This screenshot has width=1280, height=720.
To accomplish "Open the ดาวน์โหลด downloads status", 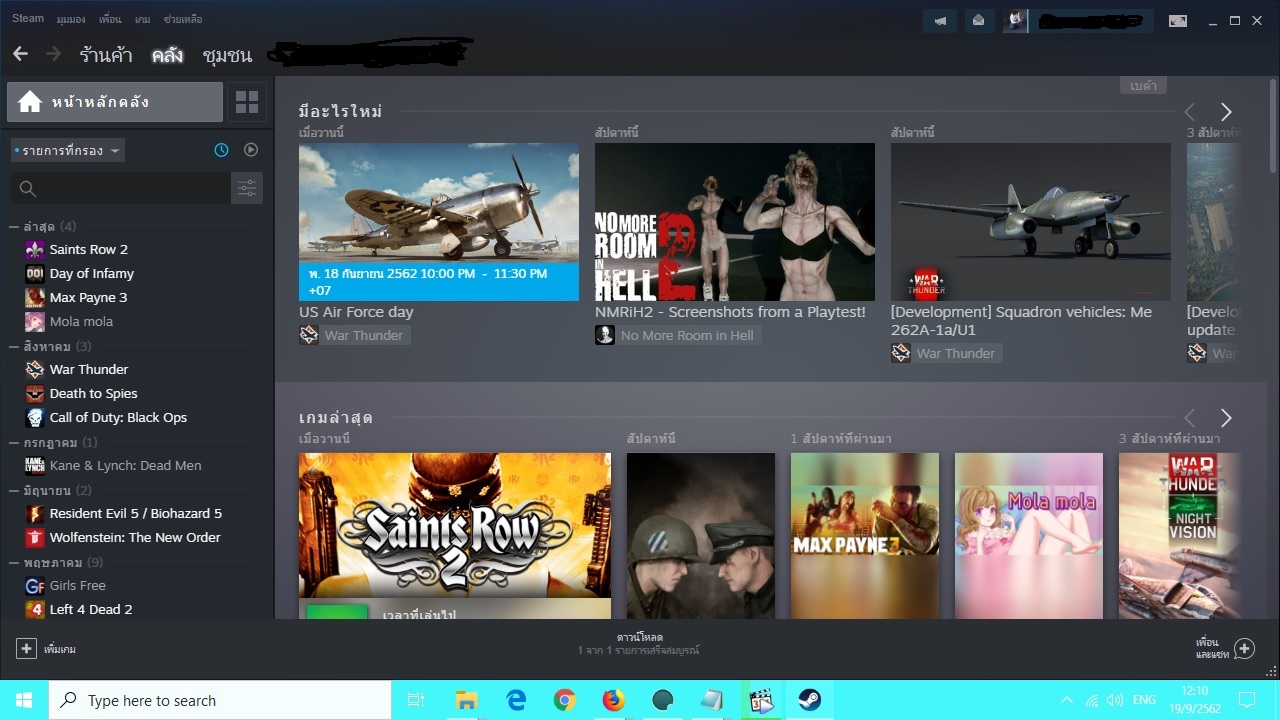I will 640,643.
